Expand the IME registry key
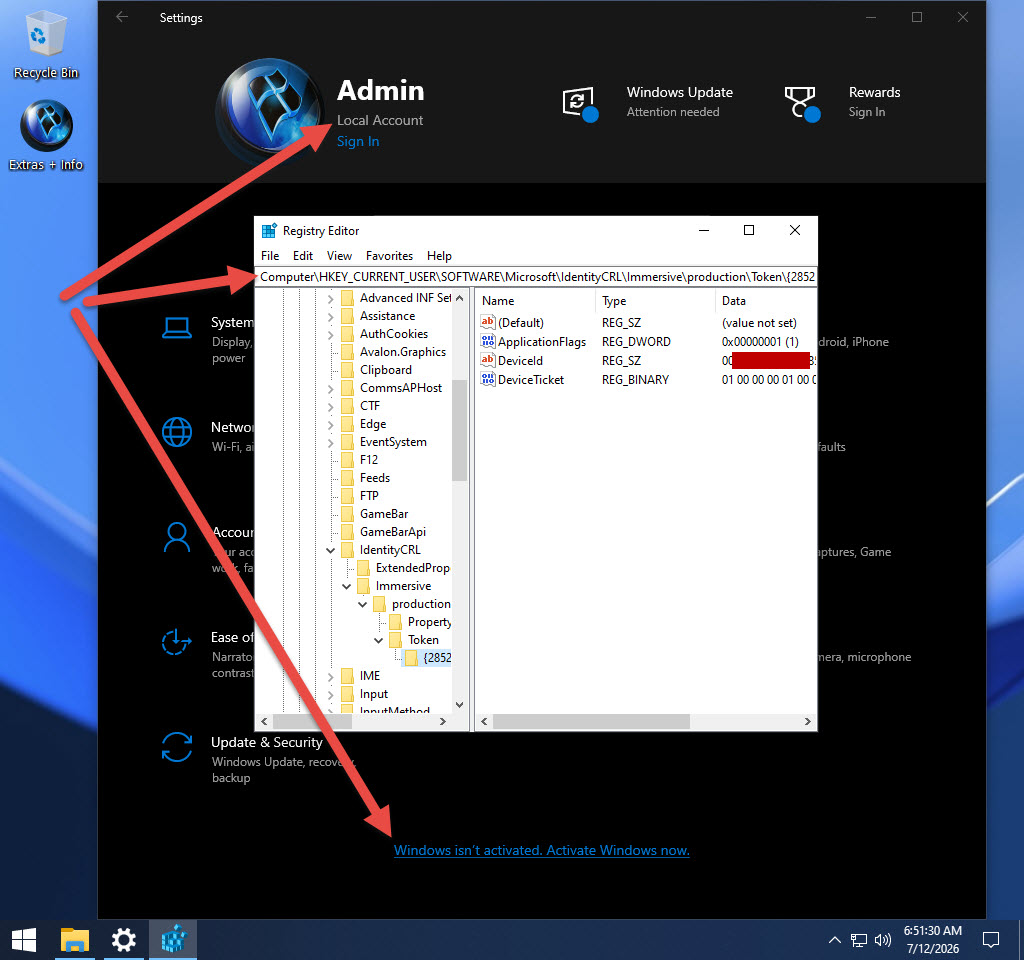The height and width of the screenshot is (960, 1024). tap(330, 677)
